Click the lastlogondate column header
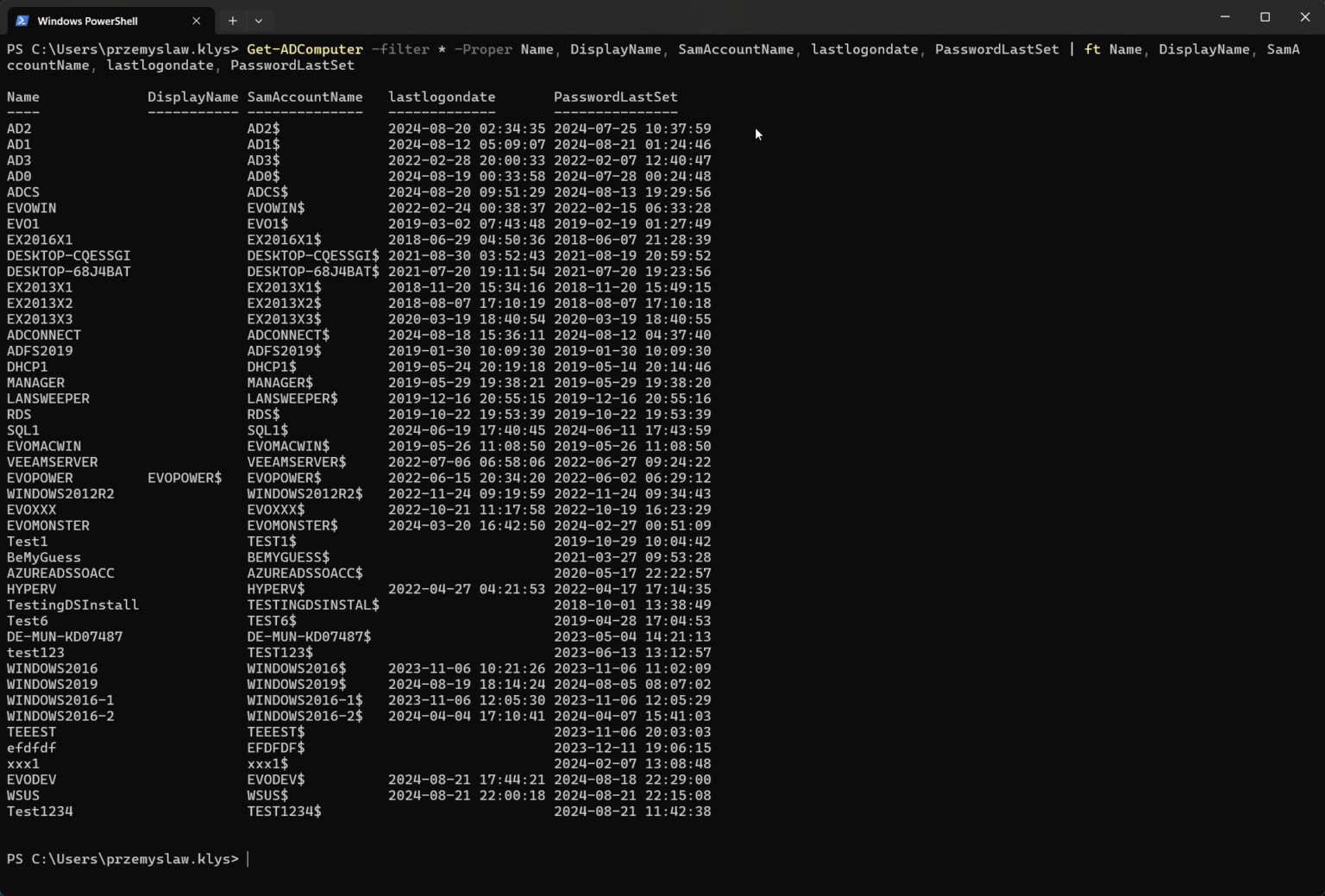Screen dimensions: 1325x896 pyautogui.click(x=442, y=97)
